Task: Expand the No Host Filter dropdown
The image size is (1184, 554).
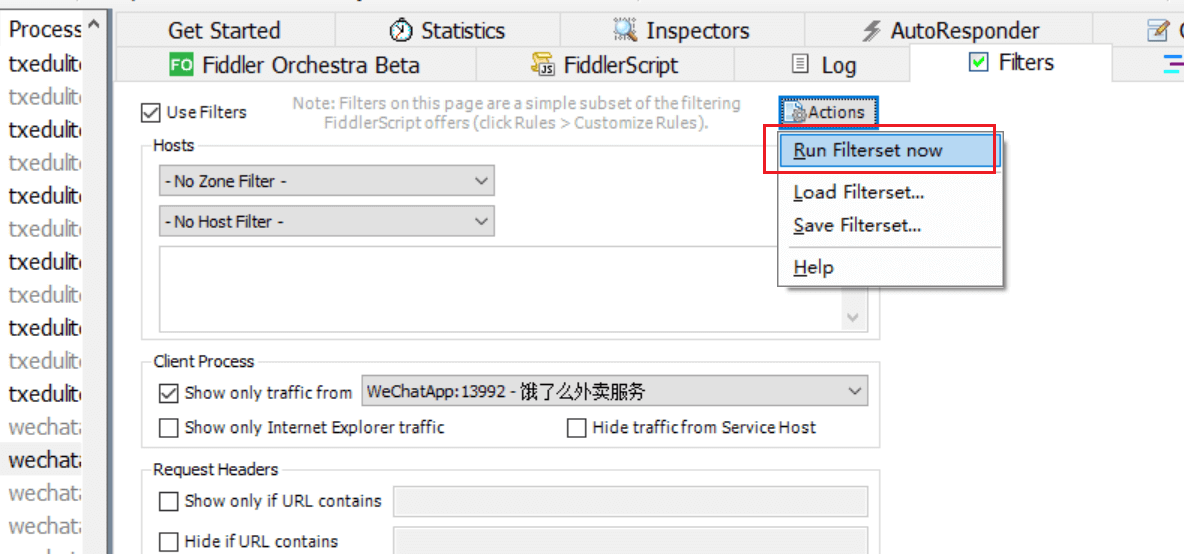Action: click(x=327, y=221)
